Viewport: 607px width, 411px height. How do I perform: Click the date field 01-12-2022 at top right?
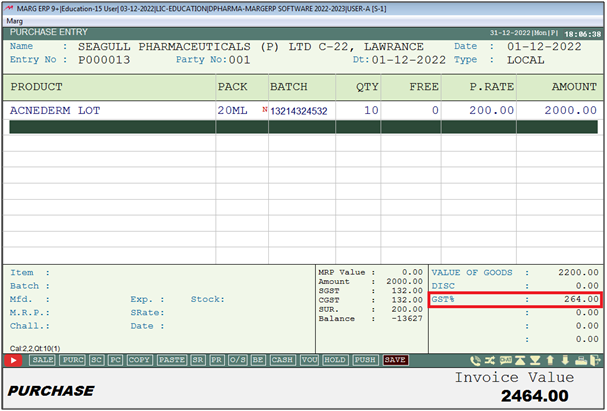pyautogui.click(x=544, y=47)
